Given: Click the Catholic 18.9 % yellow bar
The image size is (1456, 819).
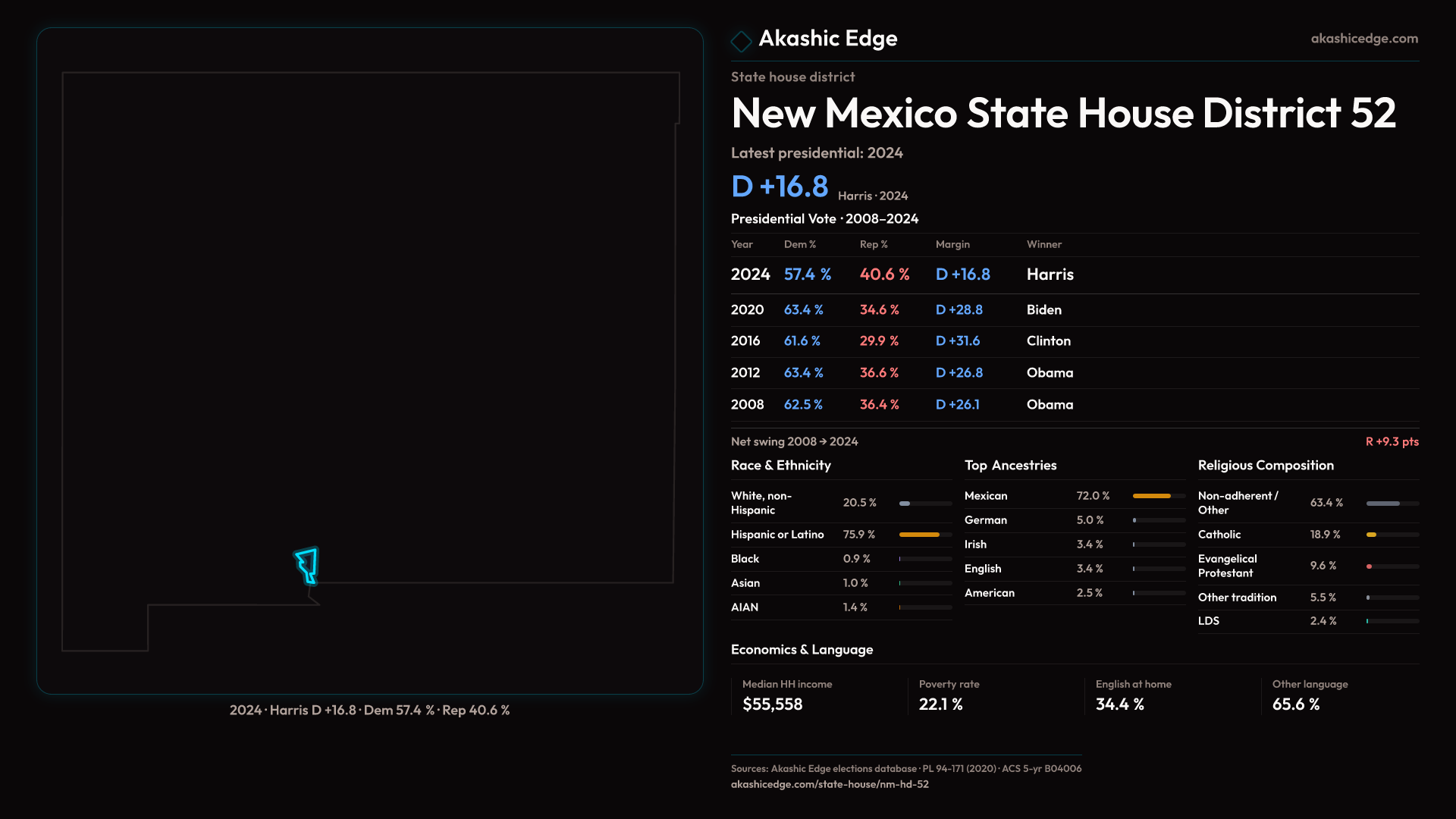Looking at the screenshot, I should (1371, 535).
